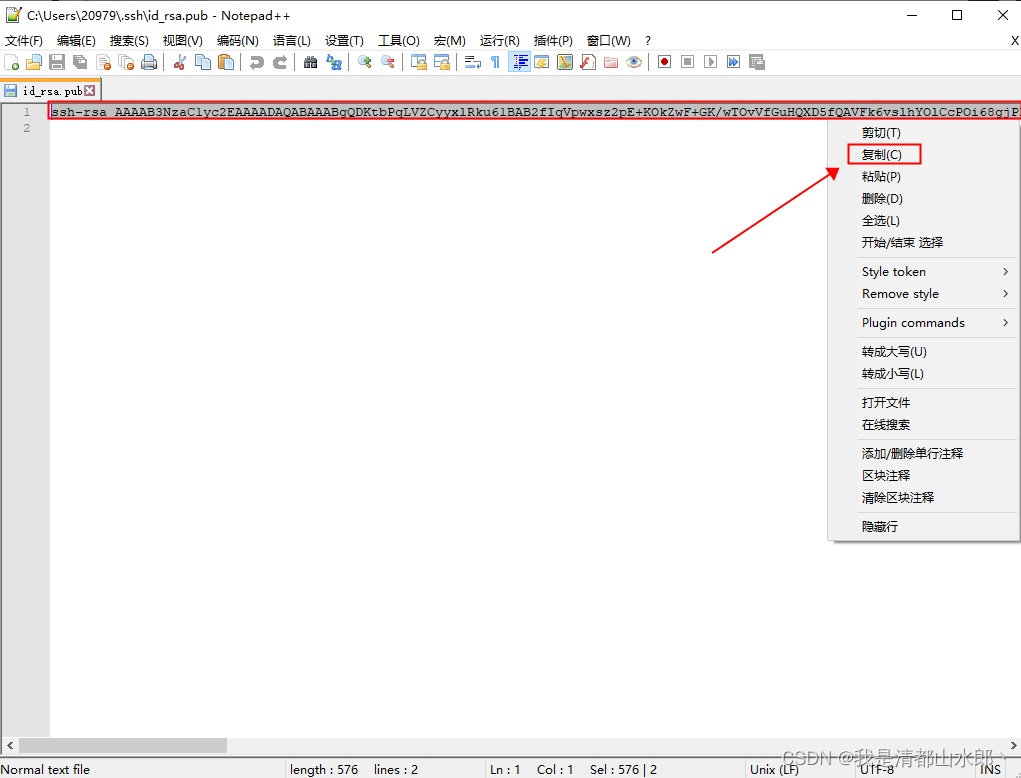Toggle synchronize horizontal scrolling
Viewport: 1021px width, 778px height.
pos(442,63)
